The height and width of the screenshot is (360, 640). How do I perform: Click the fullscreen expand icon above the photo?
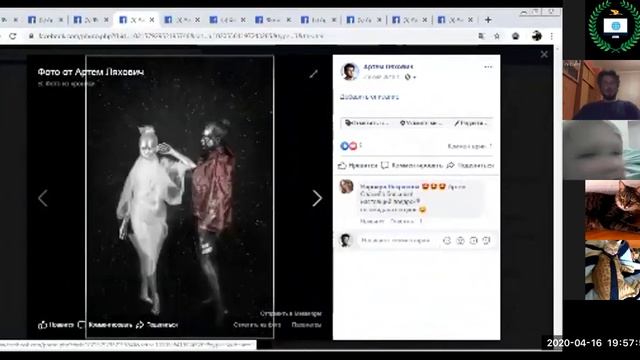pos(313,74)
